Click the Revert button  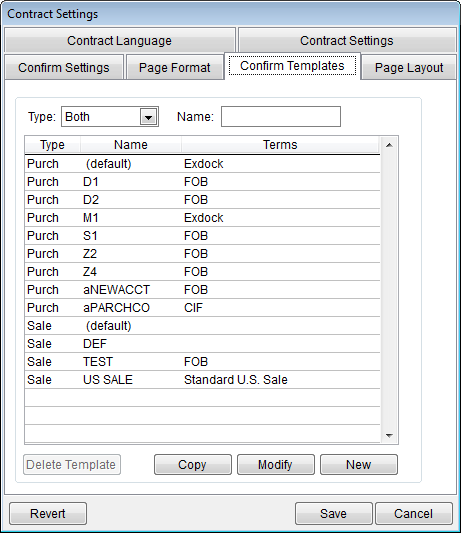point(48,513)
